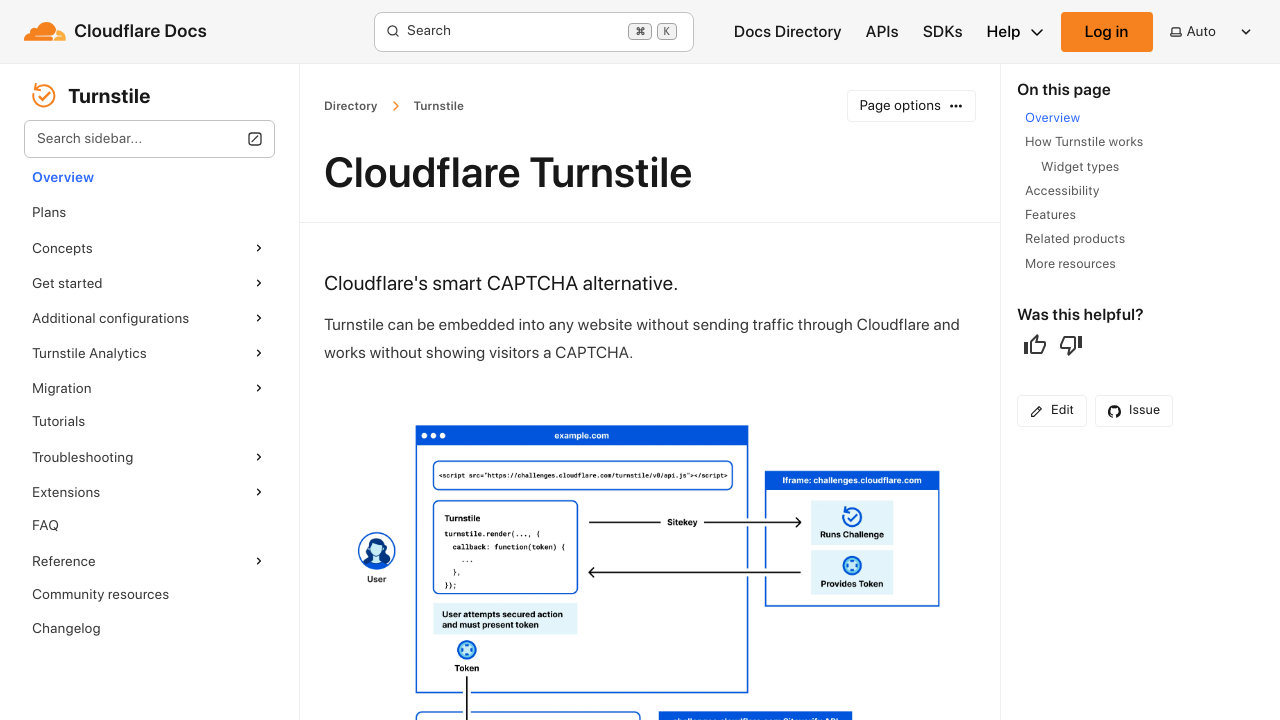This screenshot has height=720, width=1280.
Task: Open GitHub Issue button
Action: (1133, 411)
